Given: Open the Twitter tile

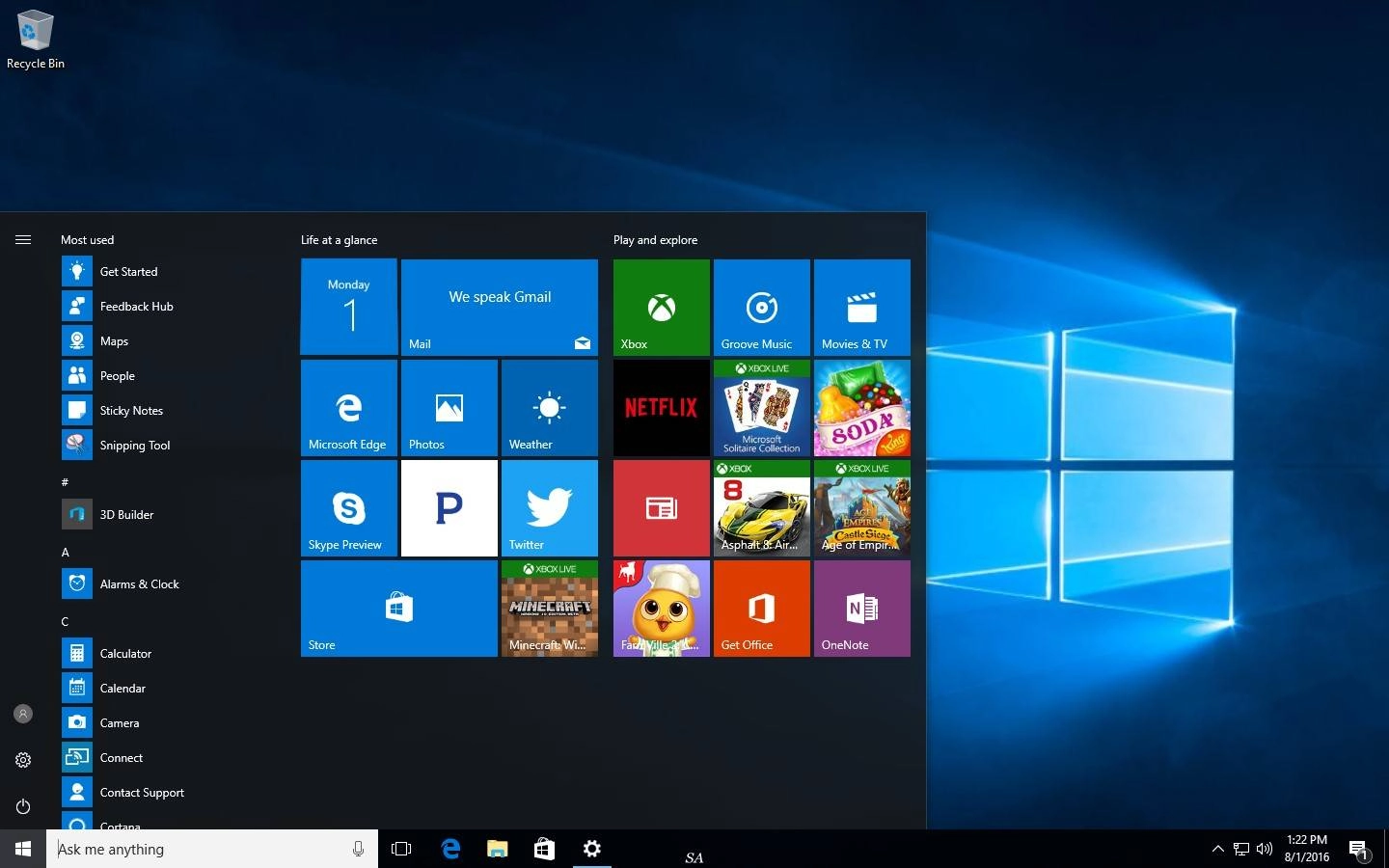Looking at the screenshot, I should (x=550, y=507).
